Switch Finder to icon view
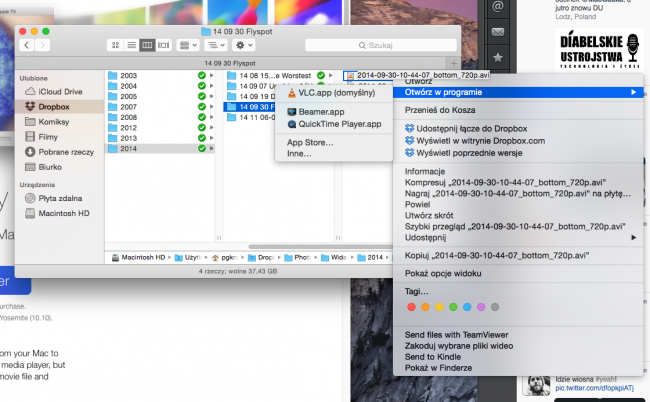 point(115,45)
